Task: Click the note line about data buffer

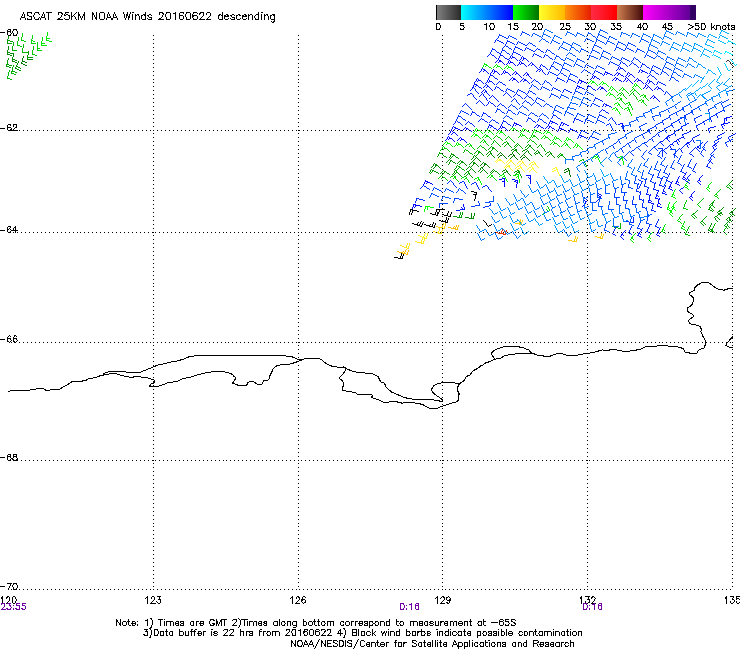Action: (362, 633)
